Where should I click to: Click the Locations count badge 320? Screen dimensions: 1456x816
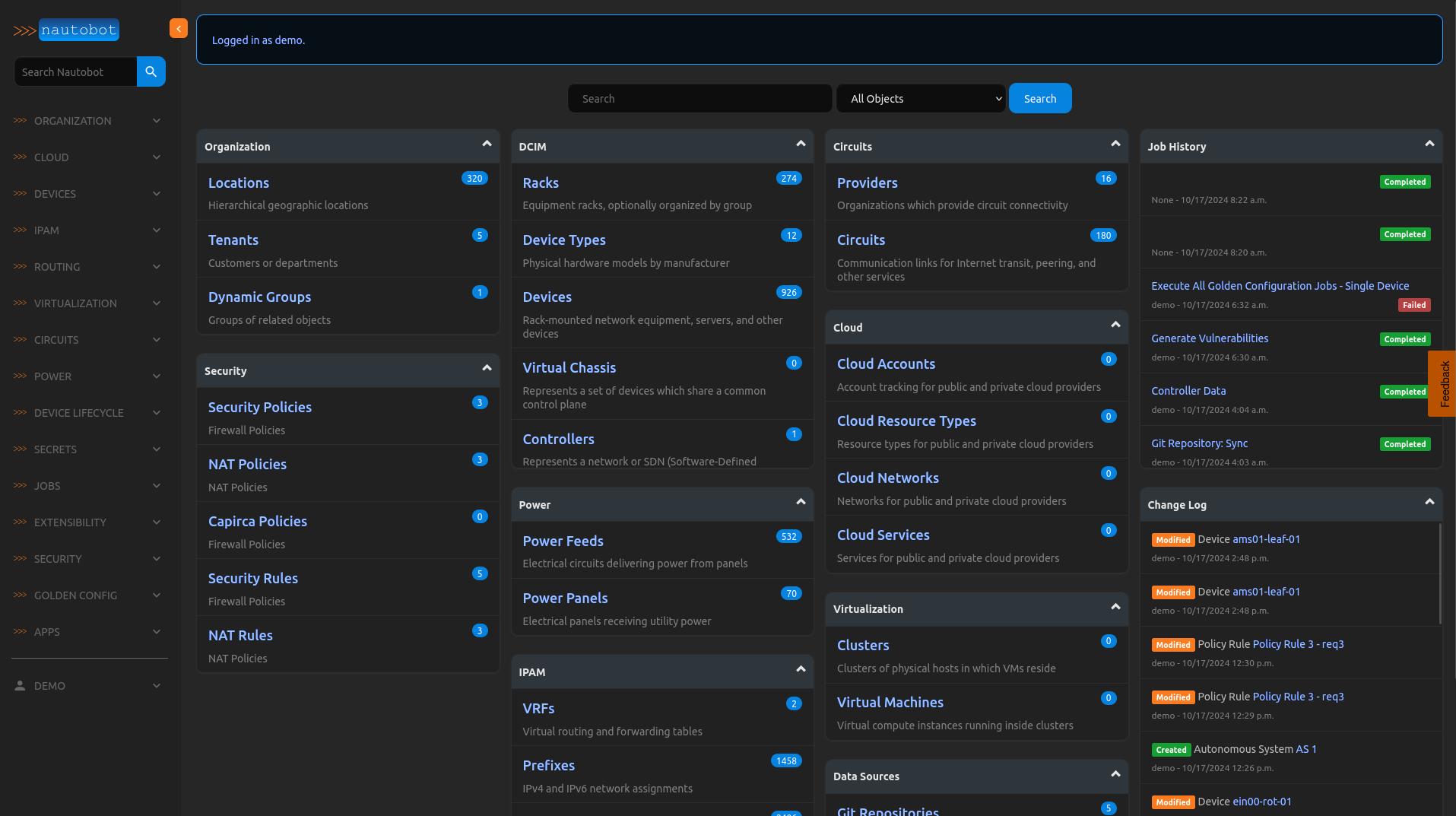474,179
